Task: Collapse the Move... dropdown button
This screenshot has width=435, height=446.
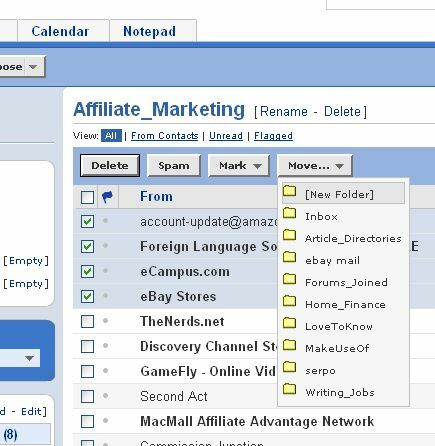Action: pyautogui.click(x=315, y=166)
